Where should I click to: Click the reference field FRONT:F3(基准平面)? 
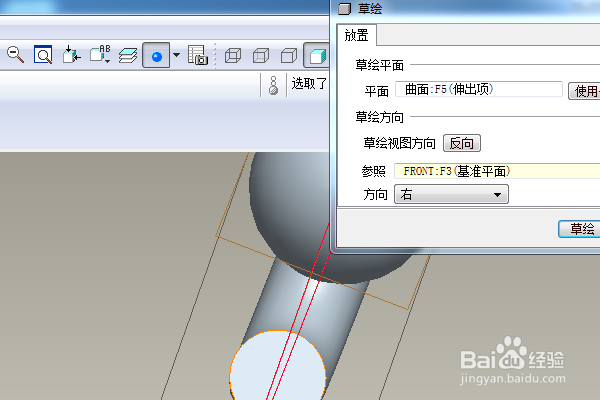497,171
